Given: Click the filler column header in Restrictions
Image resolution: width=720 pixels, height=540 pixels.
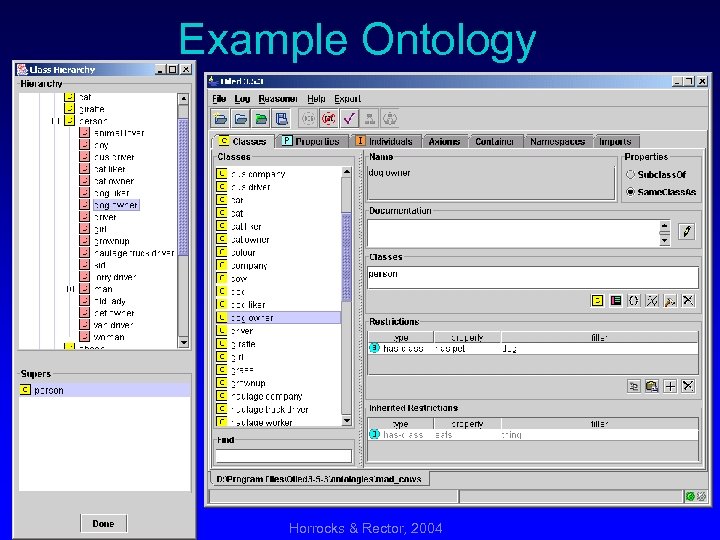Looking at the screenshot, I should point(599,337).
